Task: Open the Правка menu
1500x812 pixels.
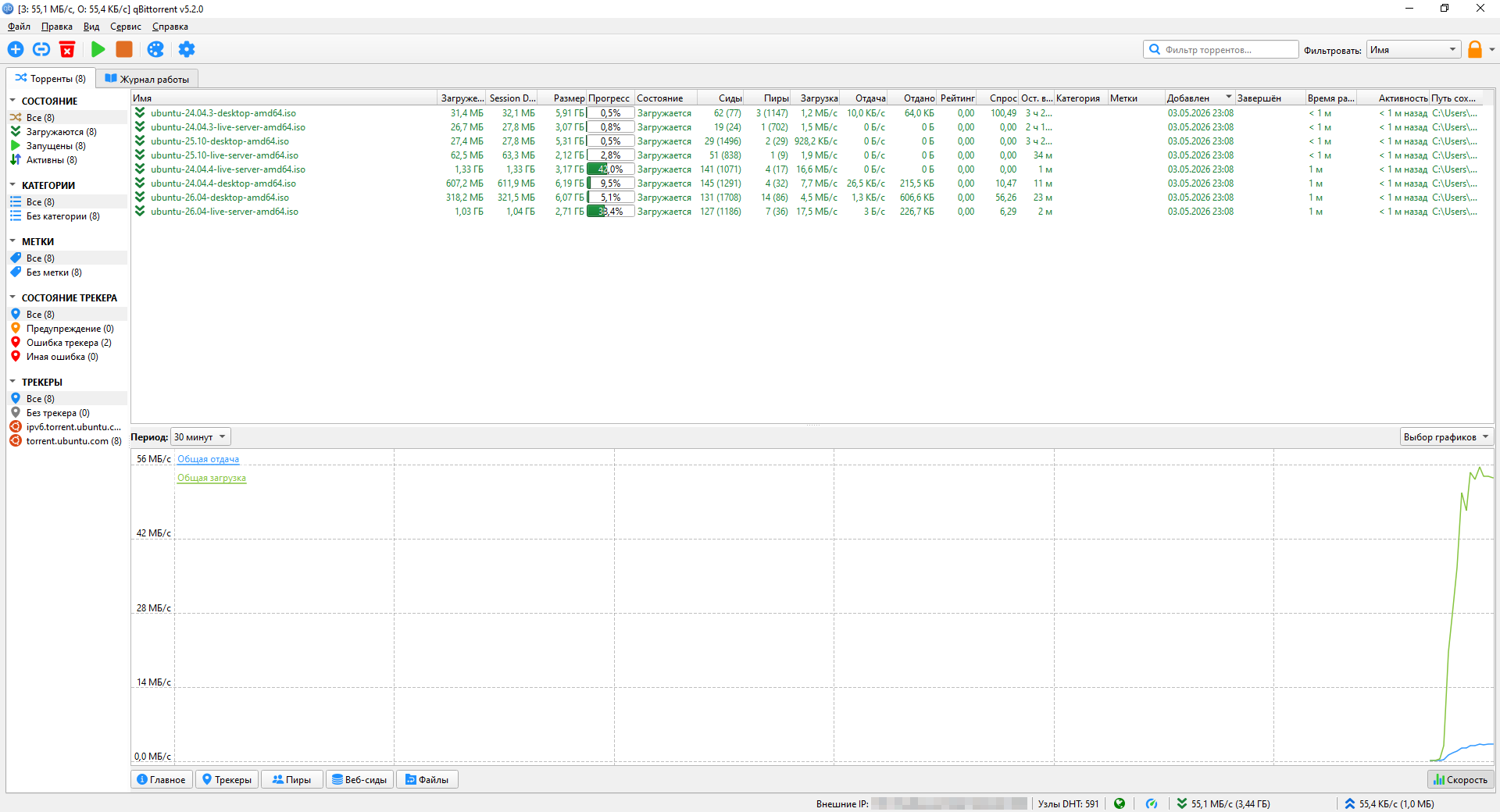Action: click(57, 27)
